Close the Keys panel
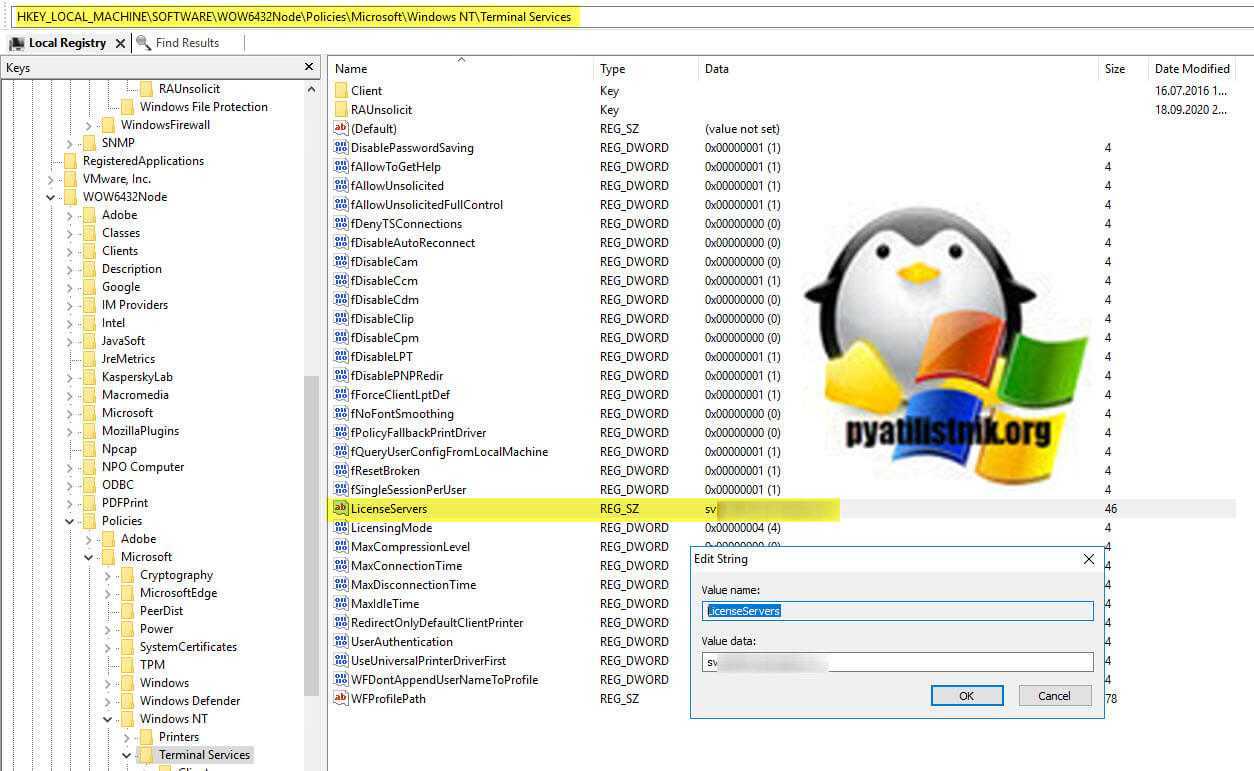Image resolution: width=1254 pixels, height=771 pixels. [x=309, y=67]
